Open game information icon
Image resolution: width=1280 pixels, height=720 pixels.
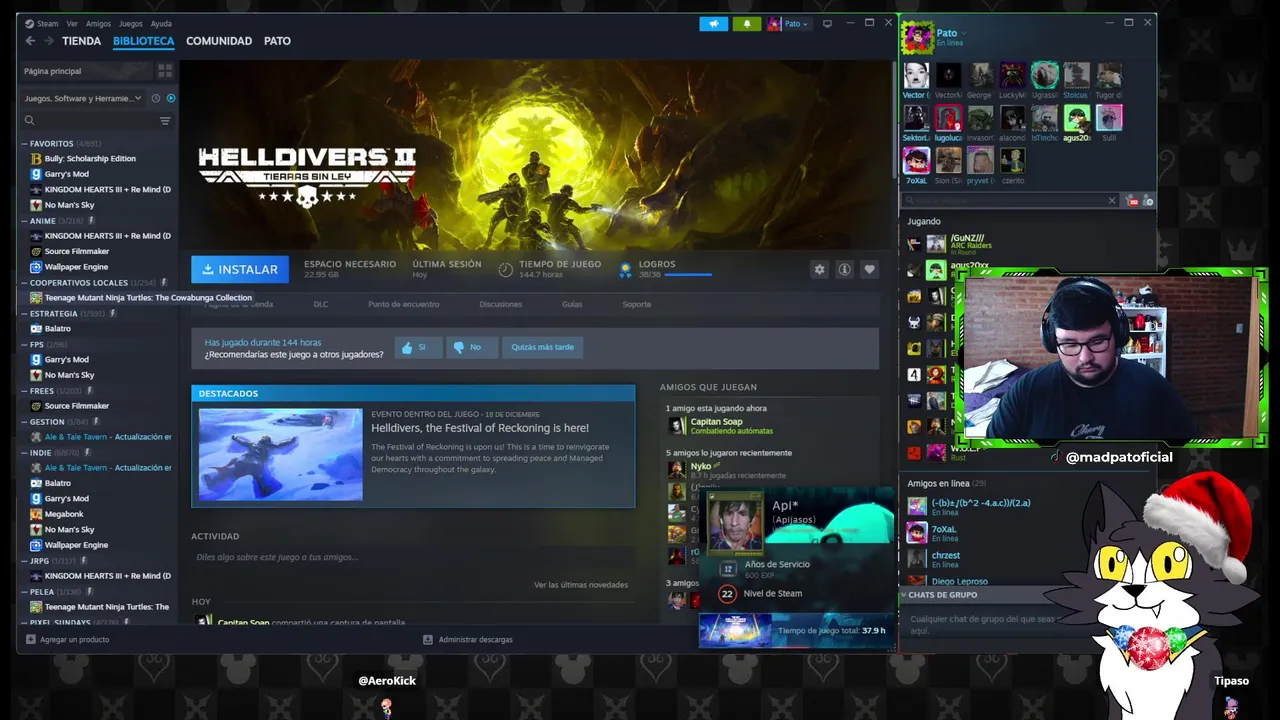845,270
